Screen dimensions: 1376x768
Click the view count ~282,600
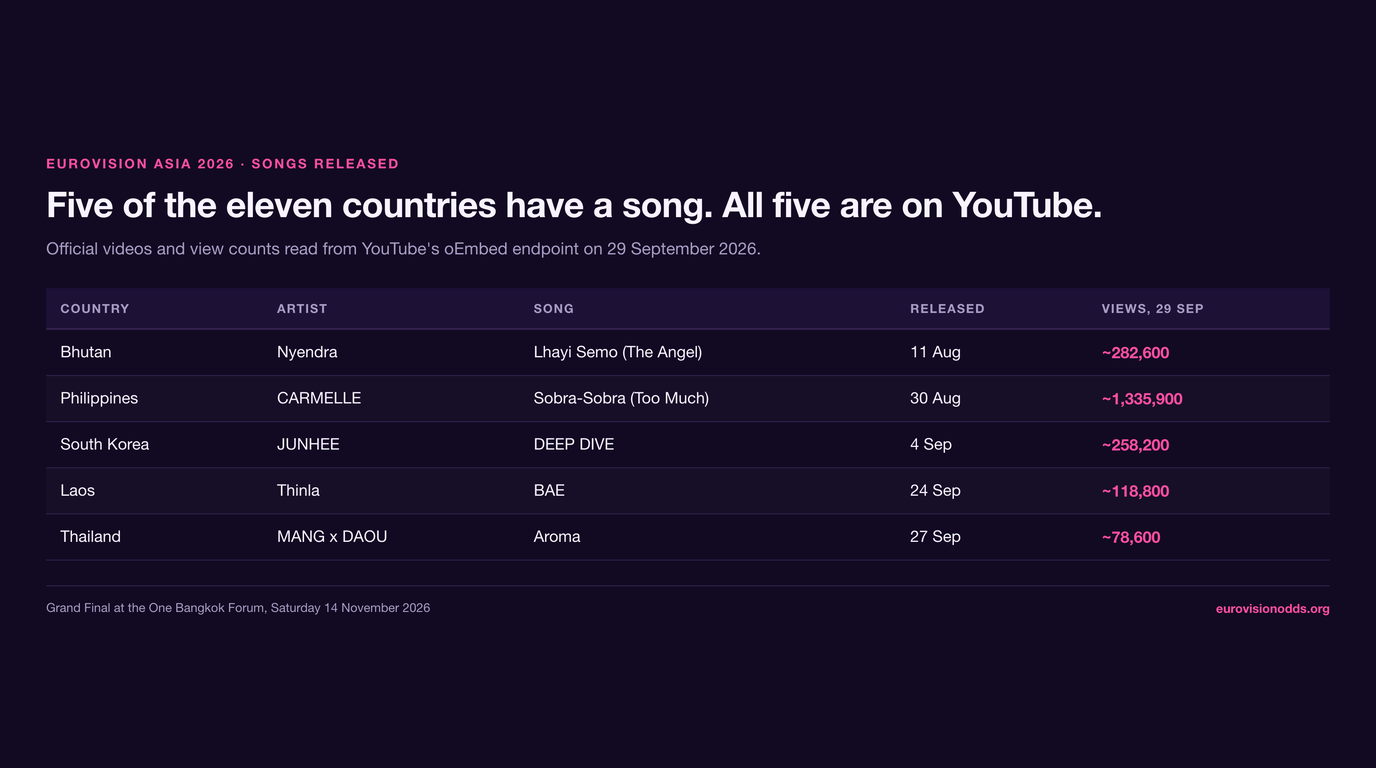tap(1135, 353)
